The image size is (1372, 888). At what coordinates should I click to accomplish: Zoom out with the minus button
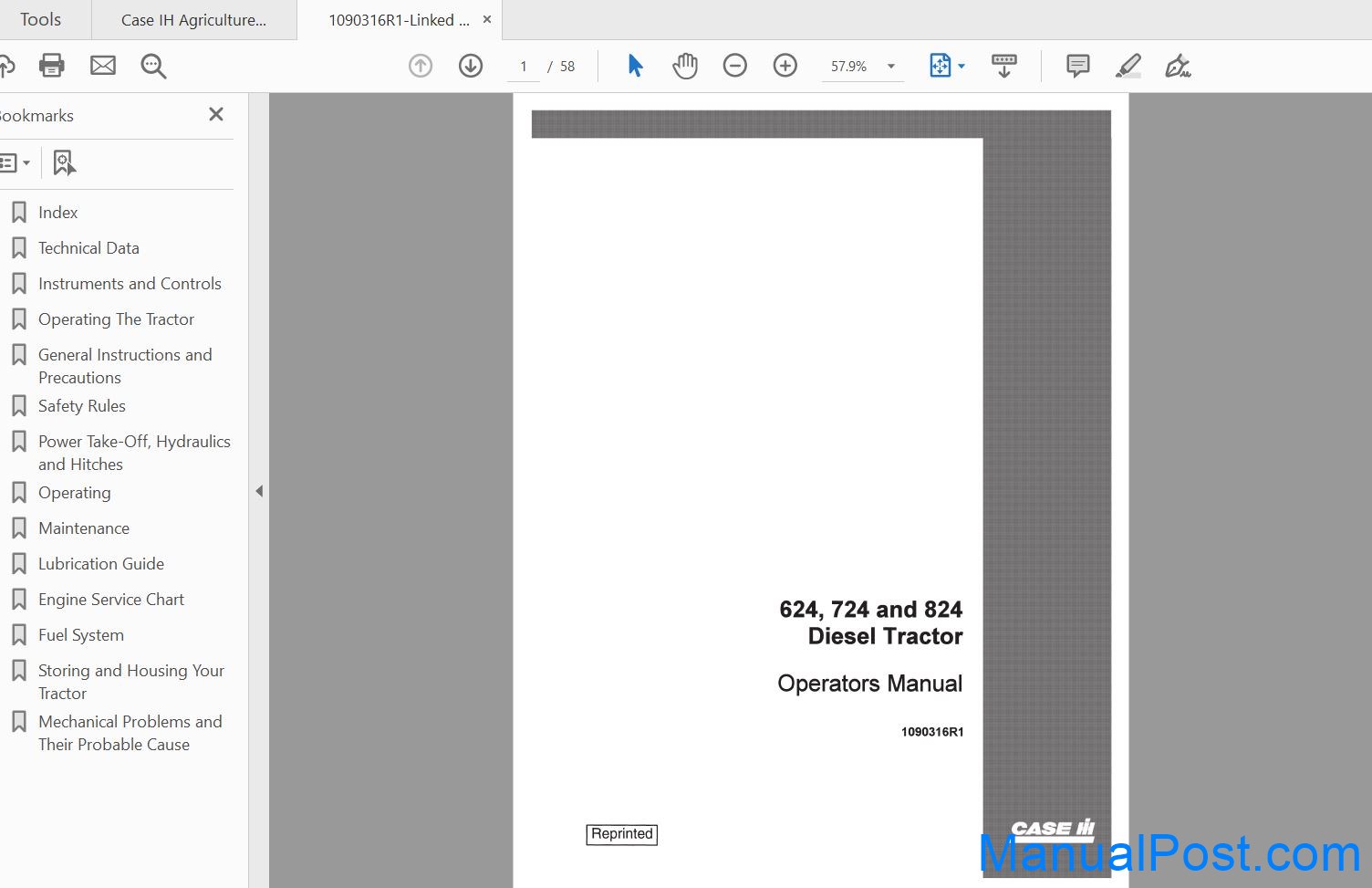[735, 66]
